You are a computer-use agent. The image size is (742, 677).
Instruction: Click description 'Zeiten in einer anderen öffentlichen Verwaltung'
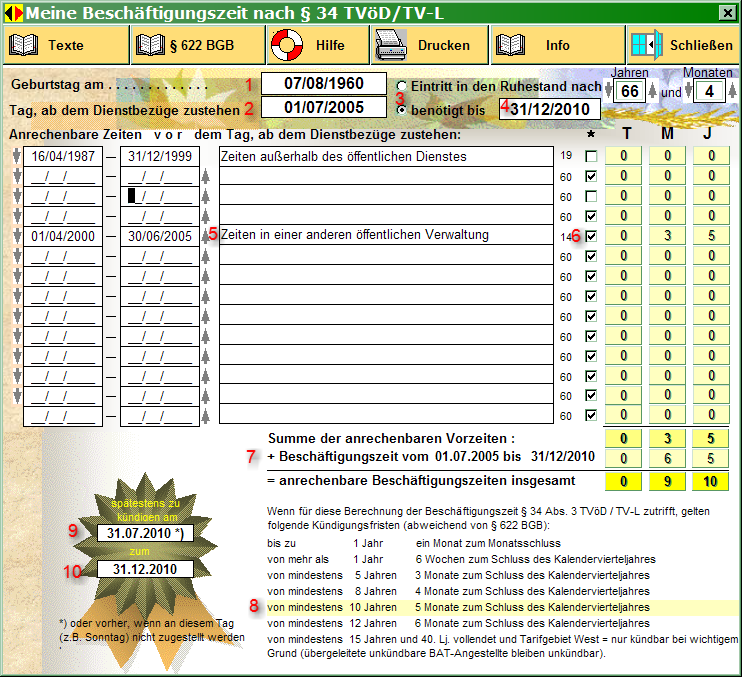pos(386,235)
